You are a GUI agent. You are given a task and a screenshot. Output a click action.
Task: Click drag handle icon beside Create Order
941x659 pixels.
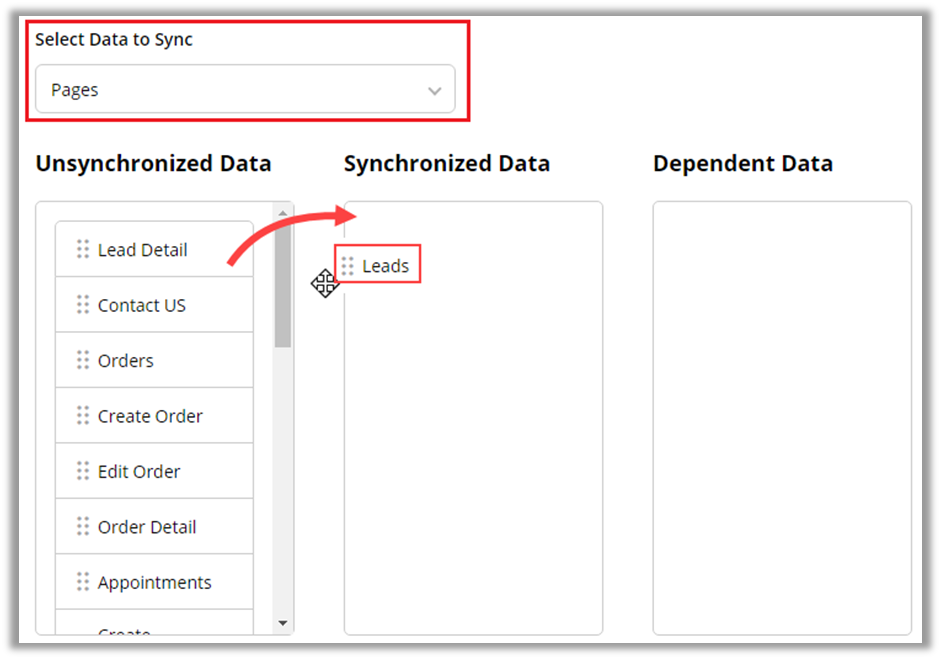(83, 416)
